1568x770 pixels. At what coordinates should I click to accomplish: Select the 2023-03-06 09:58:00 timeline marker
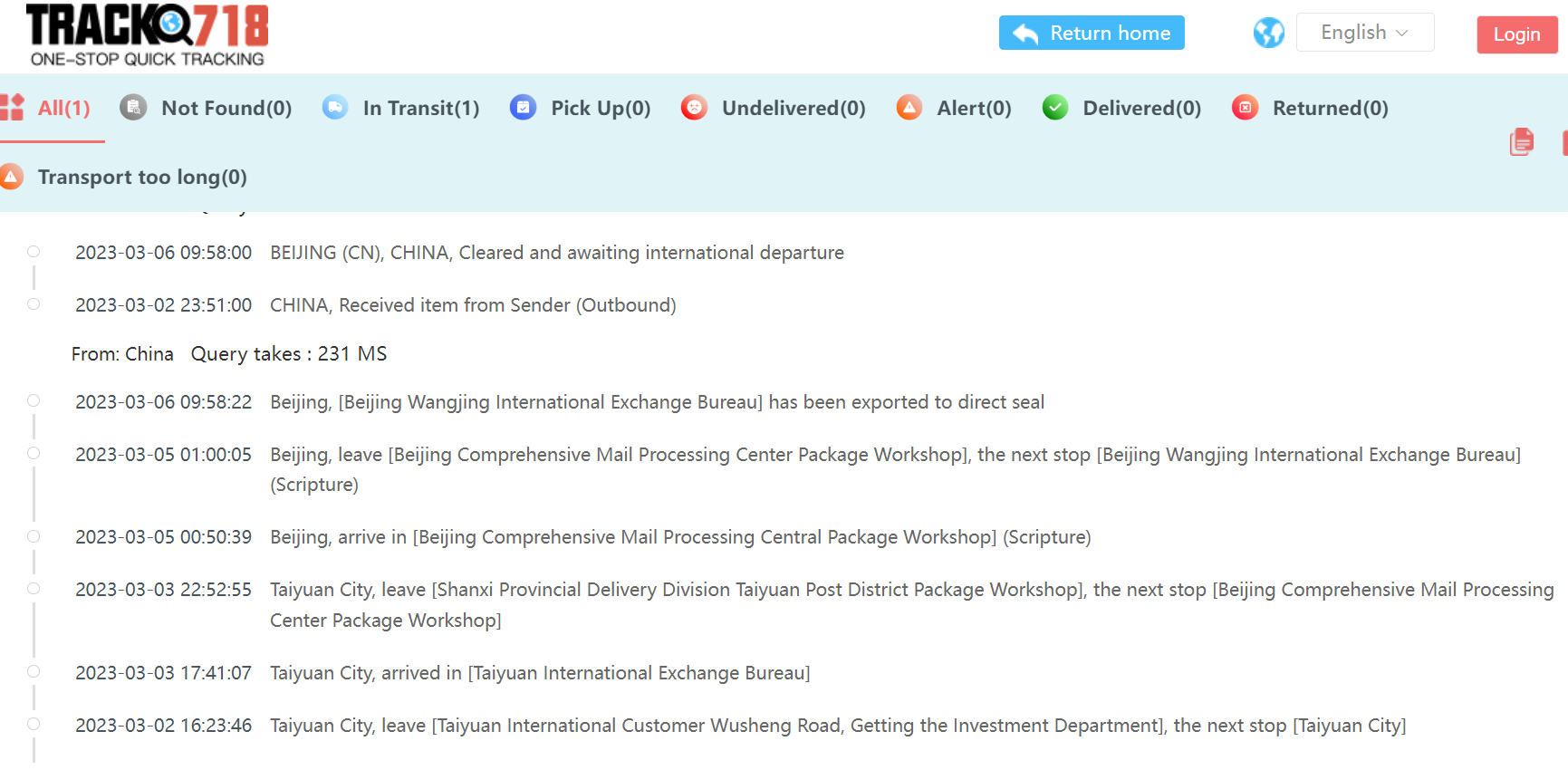[x=34, y=252]
